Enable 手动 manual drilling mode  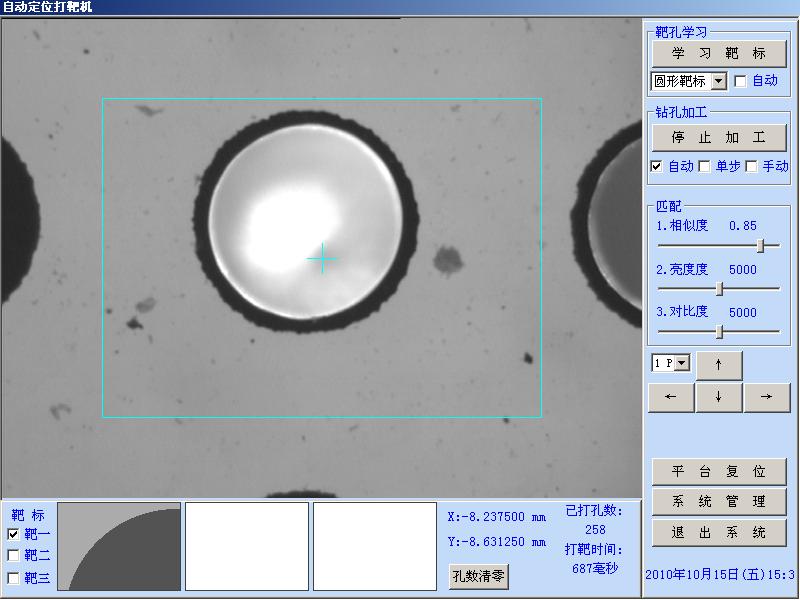(752, 167)
